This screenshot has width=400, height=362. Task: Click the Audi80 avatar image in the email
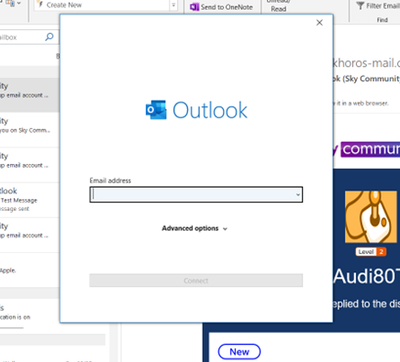pyautogui.click(x=371, y=217)
